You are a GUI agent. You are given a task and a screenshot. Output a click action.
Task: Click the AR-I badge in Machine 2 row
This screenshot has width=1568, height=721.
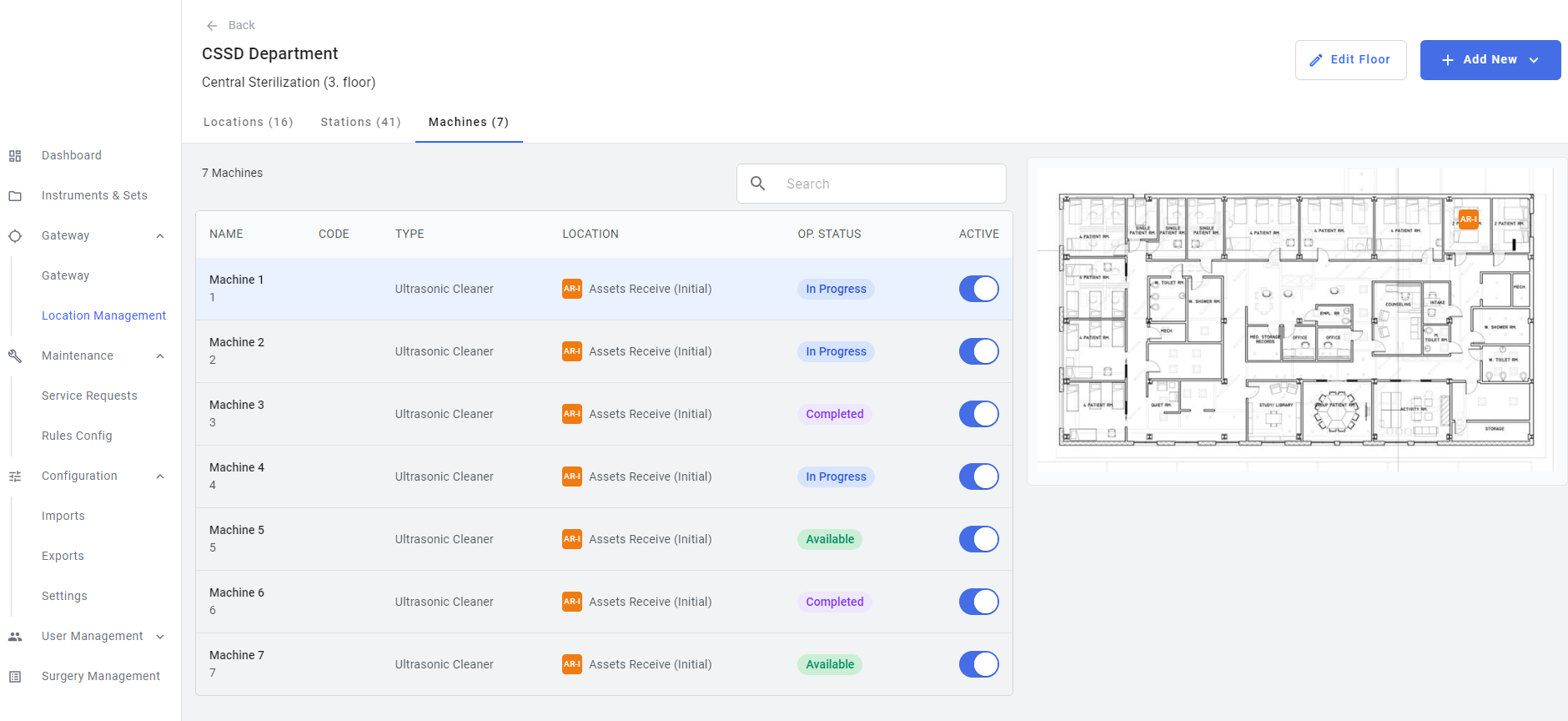(x=572, y=351)
